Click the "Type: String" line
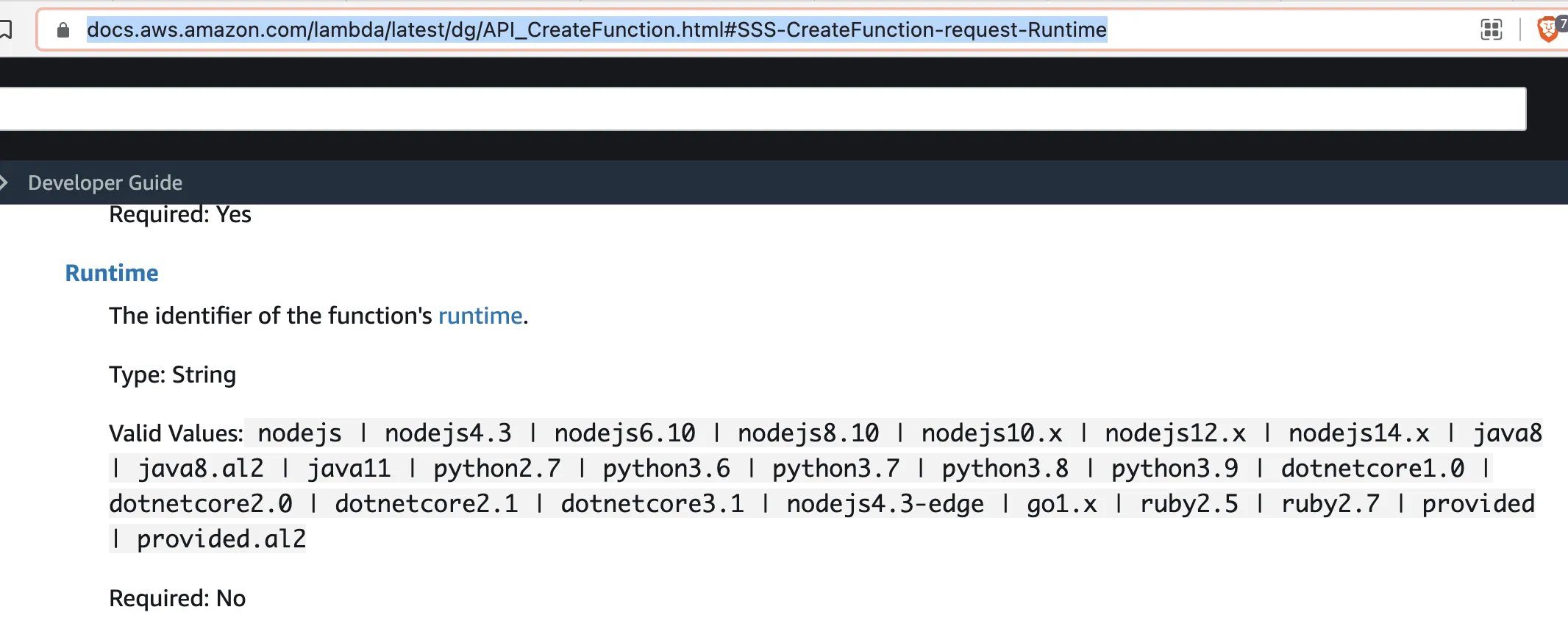 (x=173, y=374)
